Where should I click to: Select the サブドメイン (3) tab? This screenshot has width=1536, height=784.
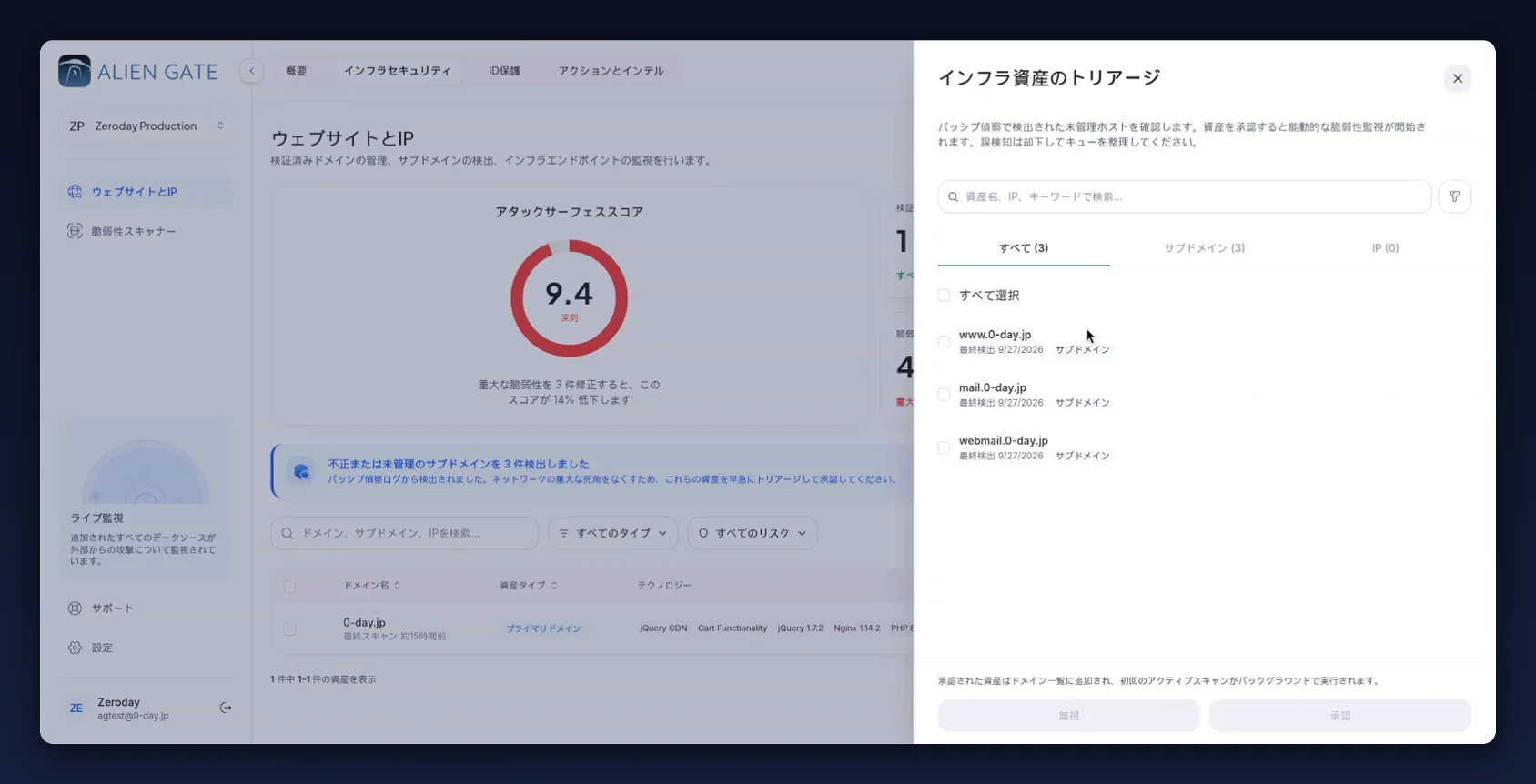point(1205,248)
